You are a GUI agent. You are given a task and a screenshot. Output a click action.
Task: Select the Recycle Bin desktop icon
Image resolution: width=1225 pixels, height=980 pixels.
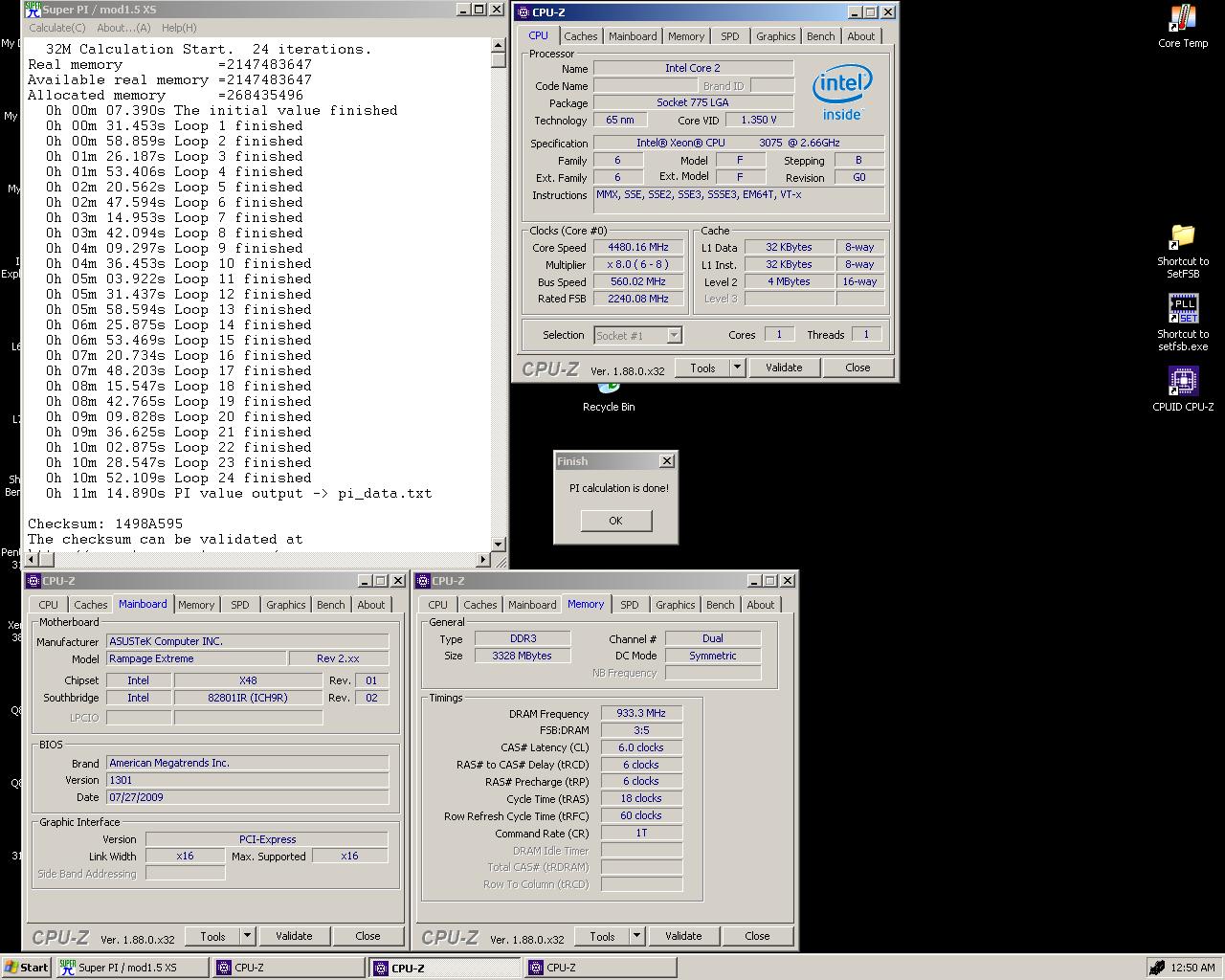[609, 397]
